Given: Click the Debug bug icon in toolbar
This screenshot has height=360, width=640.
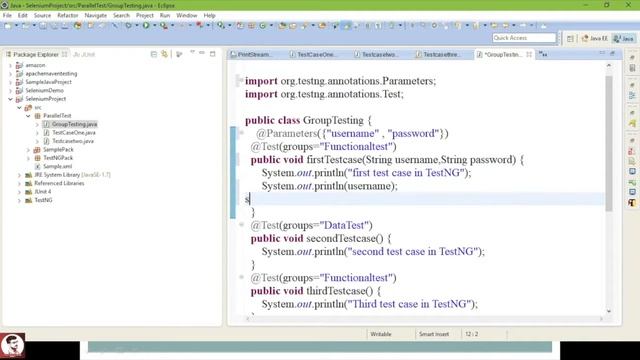Looking at the screenshot, I should [128, 26].
